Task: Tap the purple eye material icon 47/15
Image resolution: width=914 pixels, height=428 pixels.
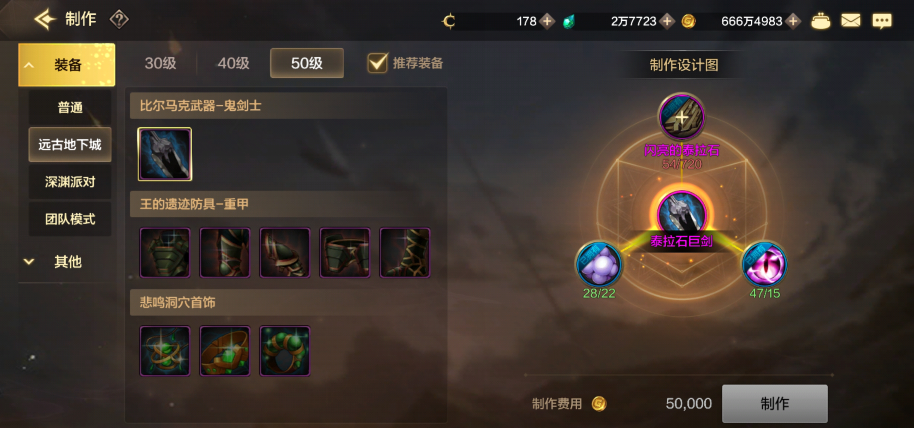Action: coord(764,265)
